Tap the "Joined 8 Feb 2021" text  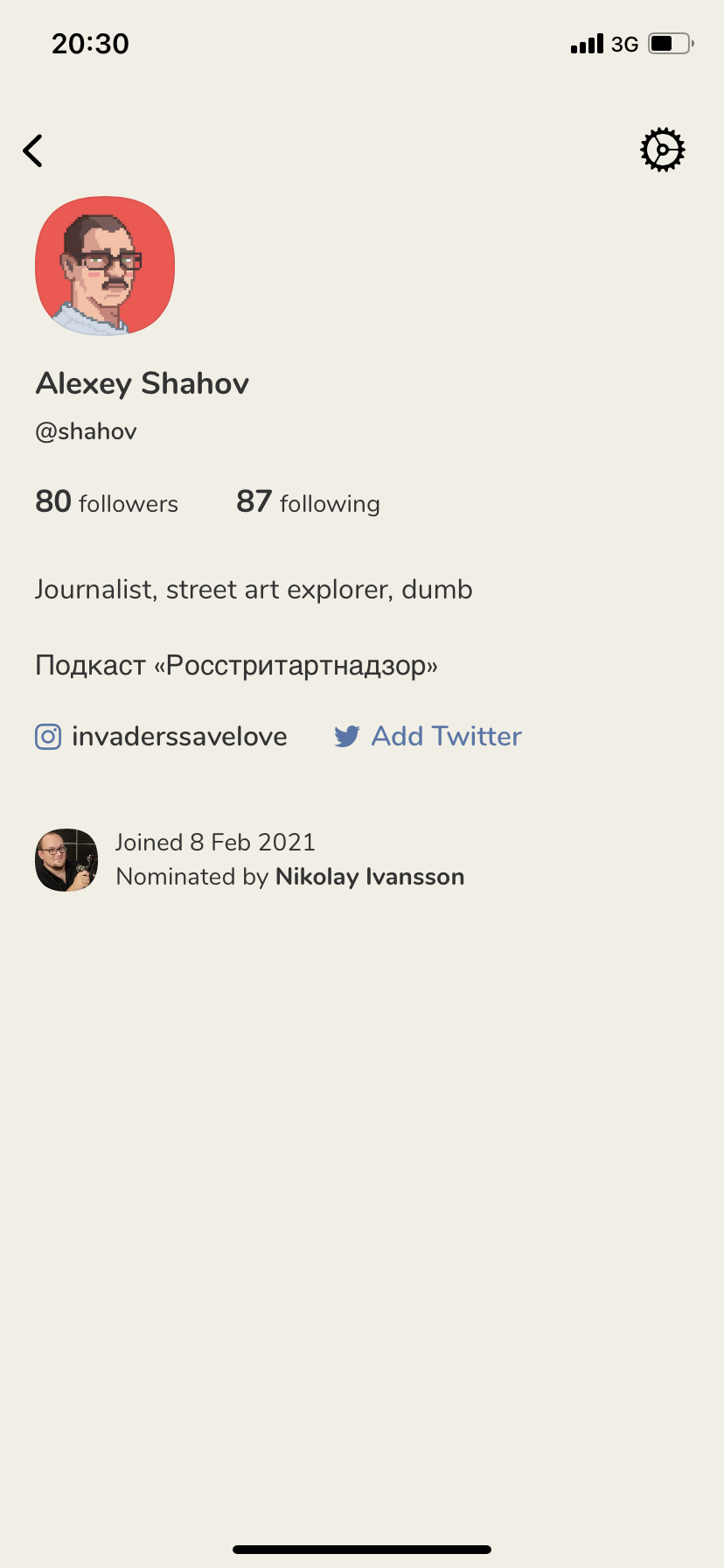[x=215, y=842]
